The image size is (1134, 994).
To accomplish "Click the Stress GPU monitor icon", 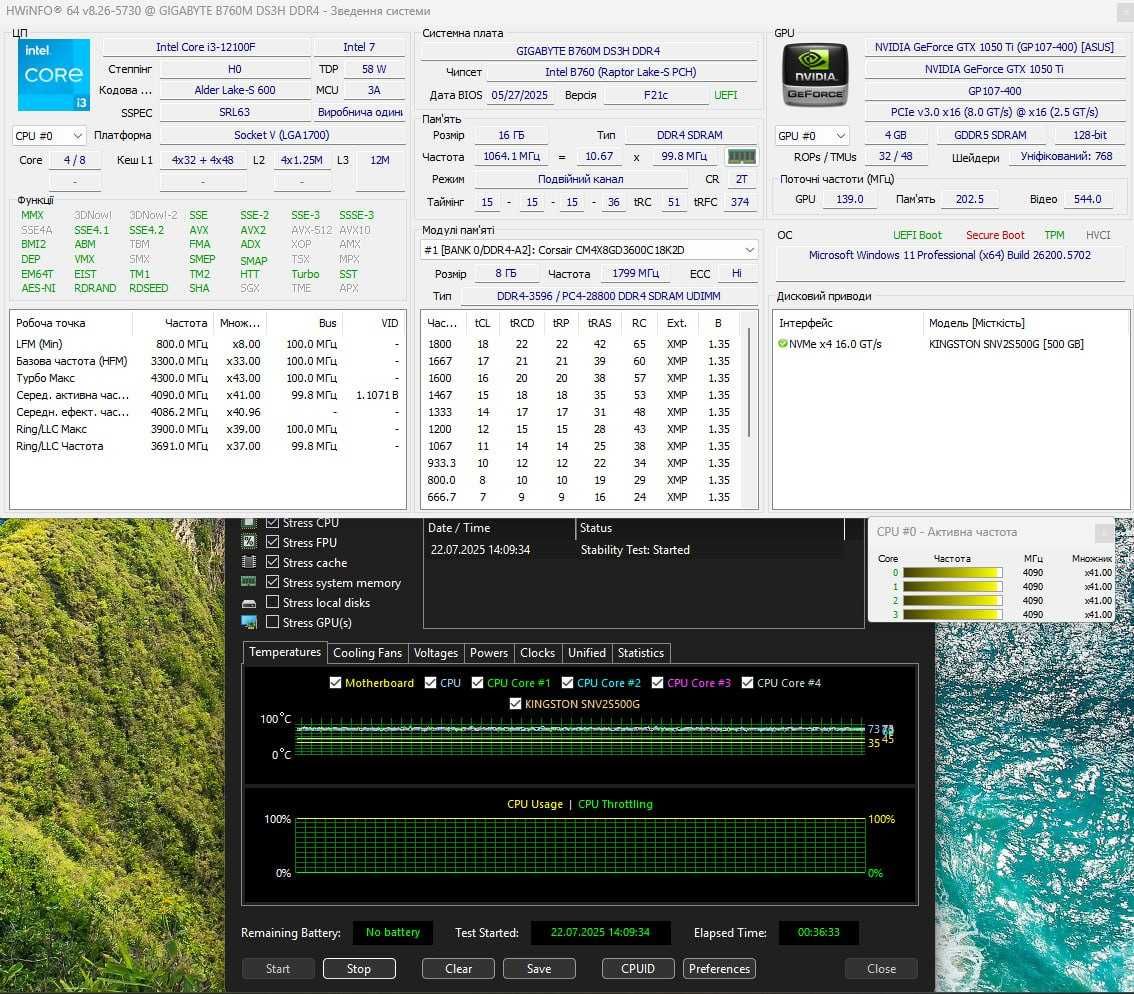I will (249, 622).
